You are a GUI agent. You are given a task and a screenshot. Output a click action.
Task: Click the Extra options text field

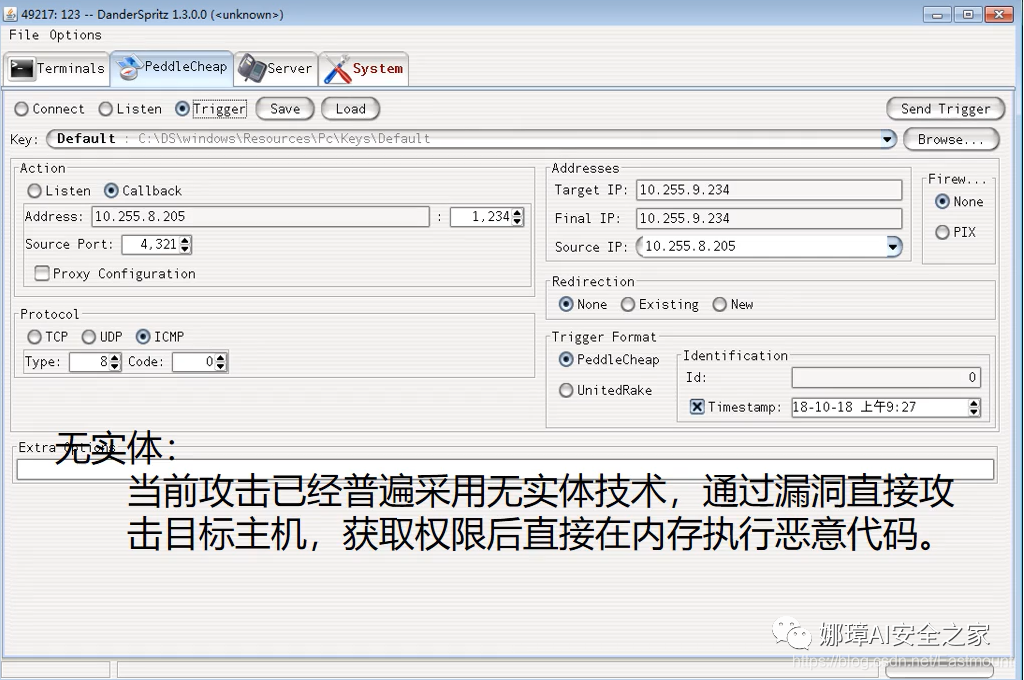[x=505, y=469]
